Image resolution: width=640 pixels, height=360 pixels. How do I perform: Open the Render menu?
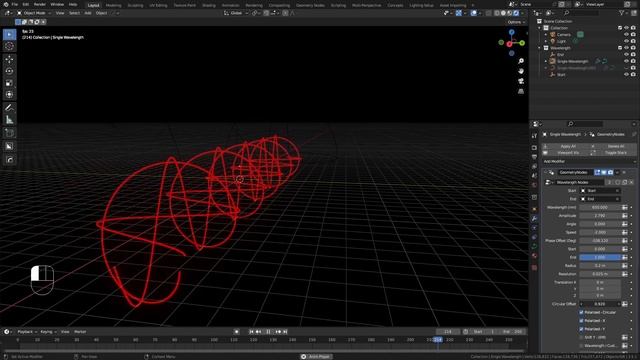tap(40, 4)
